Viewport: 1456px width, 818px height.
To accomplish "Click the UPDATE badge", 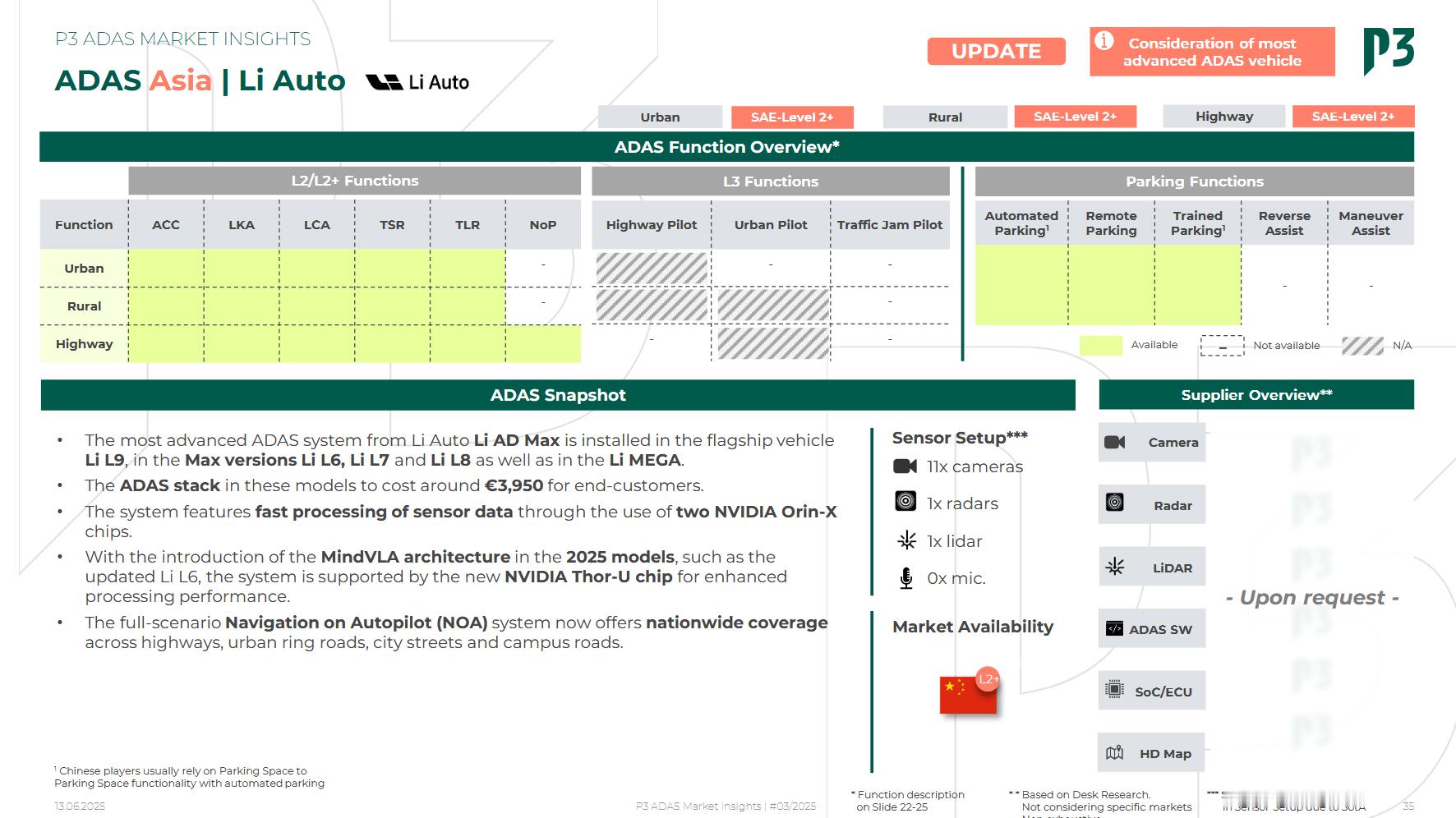I will [x=997, y=51].
